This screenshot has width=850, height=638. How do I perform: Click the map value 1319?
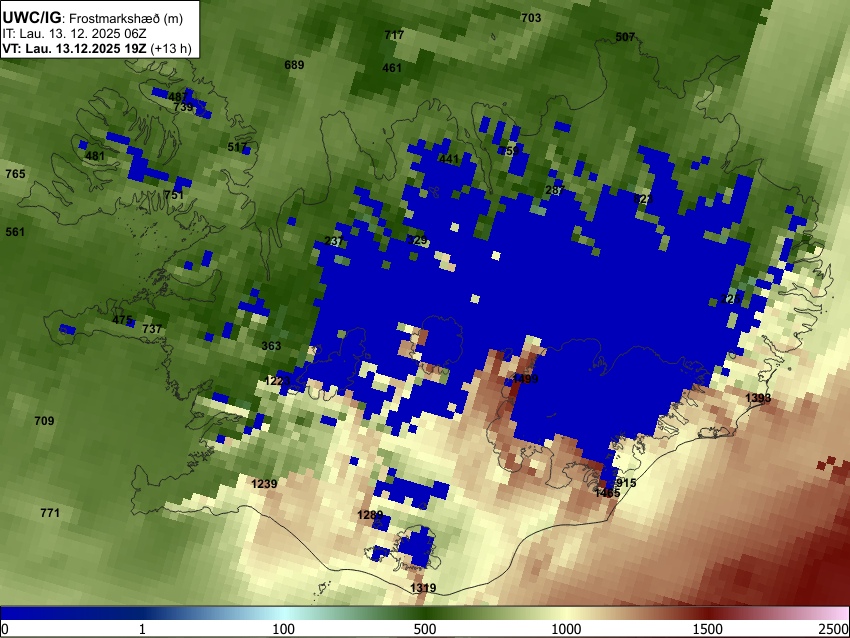pyautogui.click(x=423, y=588)
